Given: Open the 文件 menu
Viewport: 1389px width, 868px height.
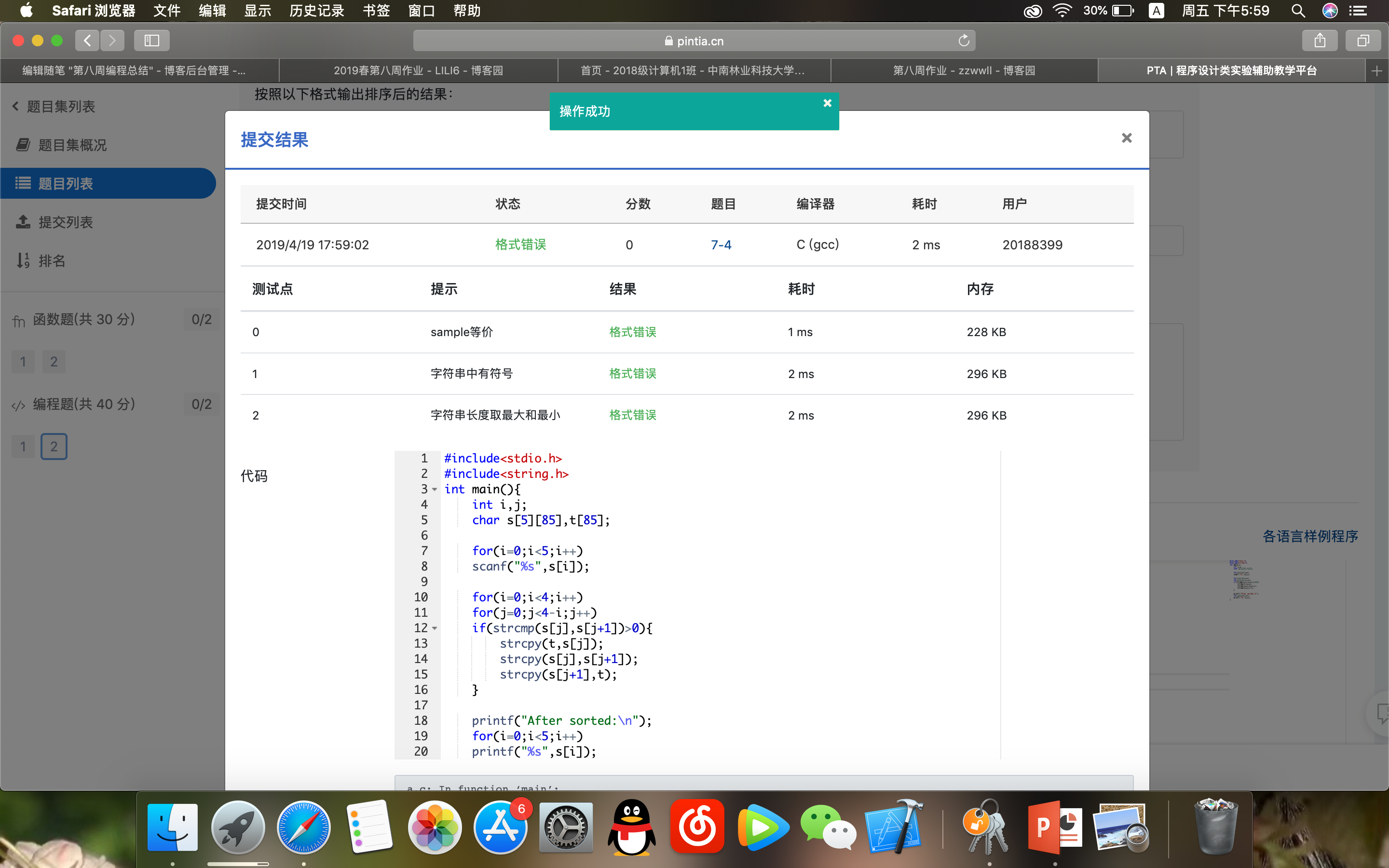Looking at the screenshot, I should [x=167, y=10].
